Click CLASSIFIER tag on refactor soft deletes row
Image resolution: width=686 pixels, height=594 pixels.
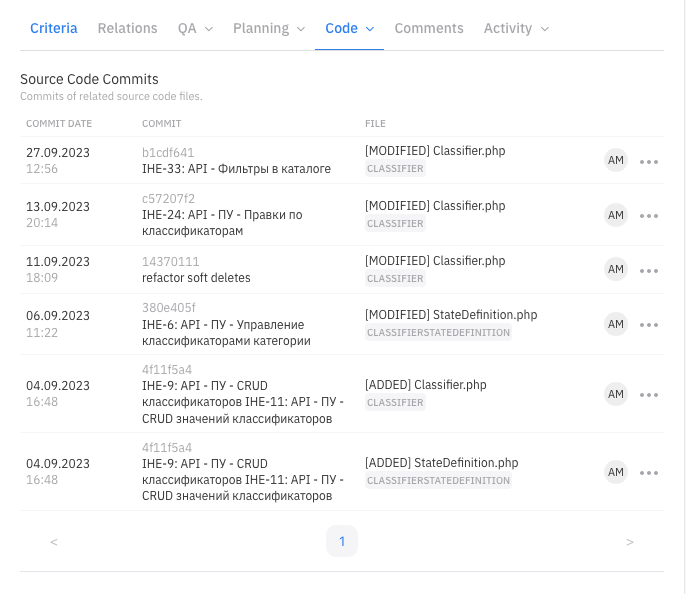click(395, 279)
